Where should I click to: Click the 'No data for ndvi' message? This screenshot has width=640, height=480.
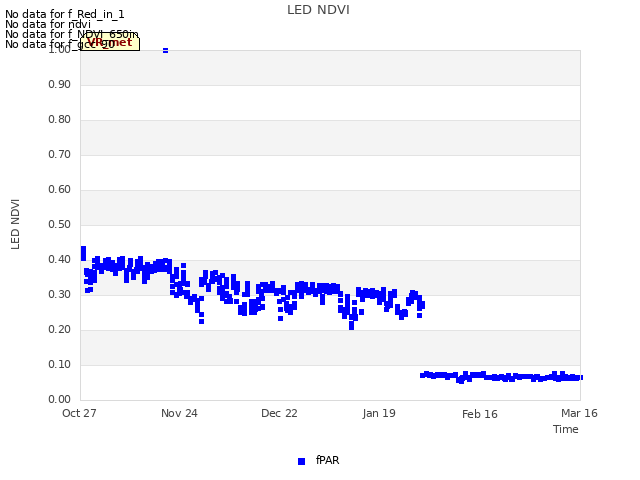click(48, 24)
